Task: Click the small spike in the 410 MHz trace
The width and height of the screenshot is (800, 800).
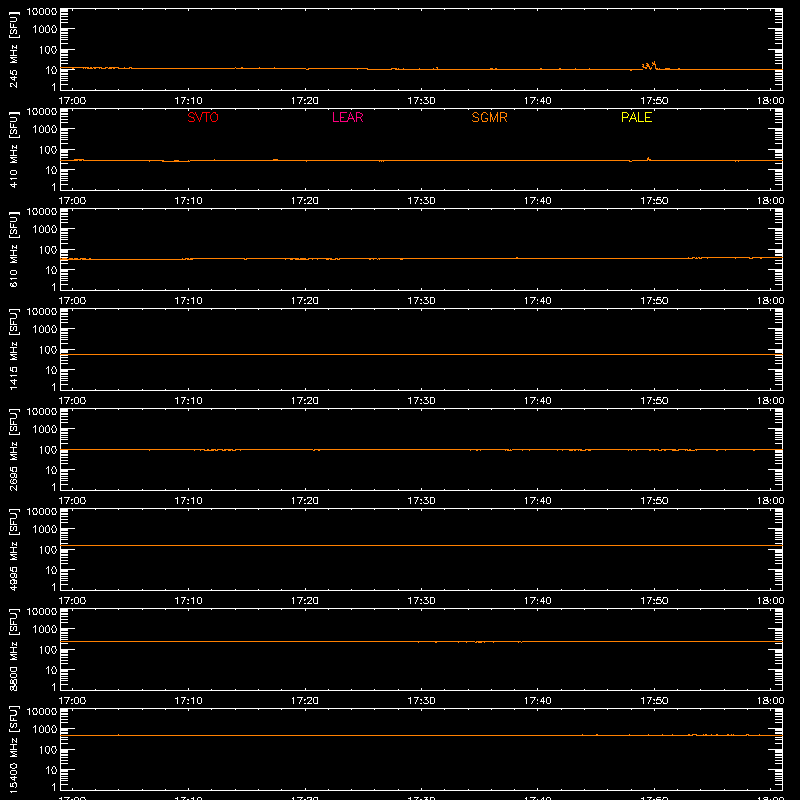Action: pyautogui.click(x=648, y=159)
